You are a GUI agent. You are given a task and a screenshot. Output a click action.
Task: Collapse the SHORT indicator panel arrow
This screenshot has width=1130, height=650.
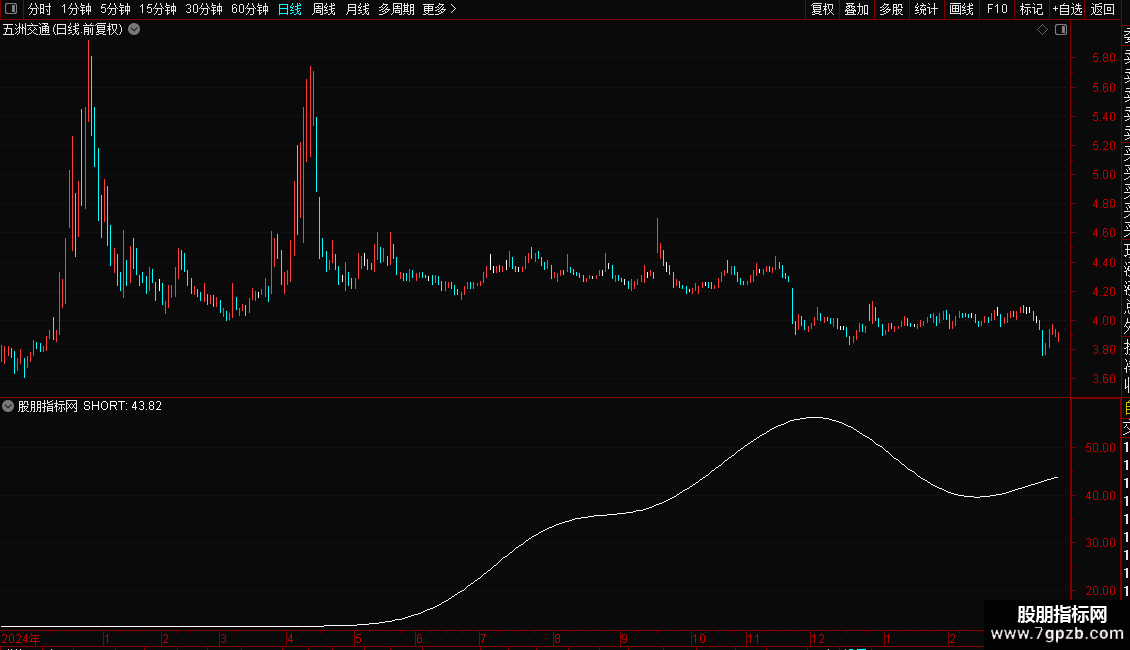8,406
